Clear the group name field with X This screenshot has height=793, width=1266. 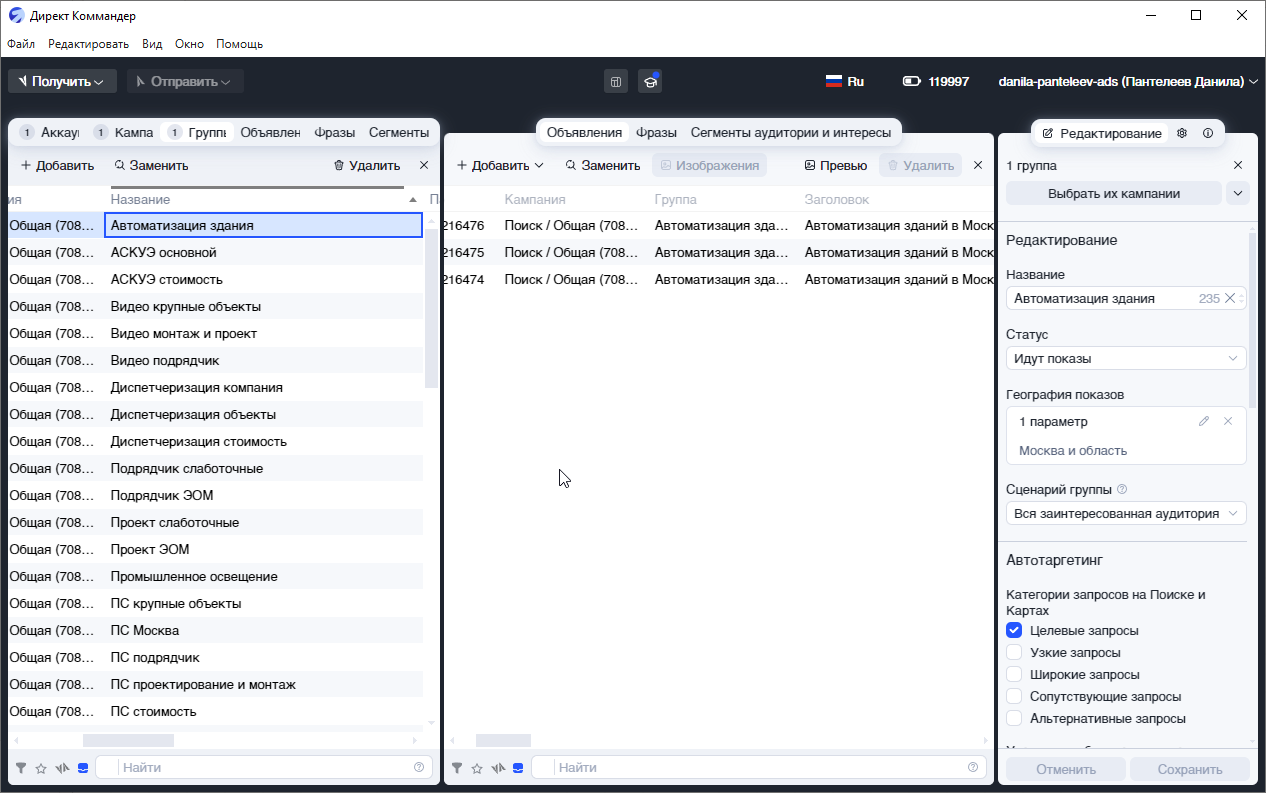[x=1230, y=298]
